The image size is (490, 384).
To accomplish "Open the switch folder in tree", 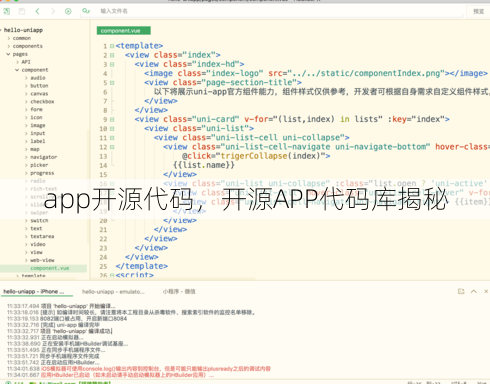I will 39,221.
